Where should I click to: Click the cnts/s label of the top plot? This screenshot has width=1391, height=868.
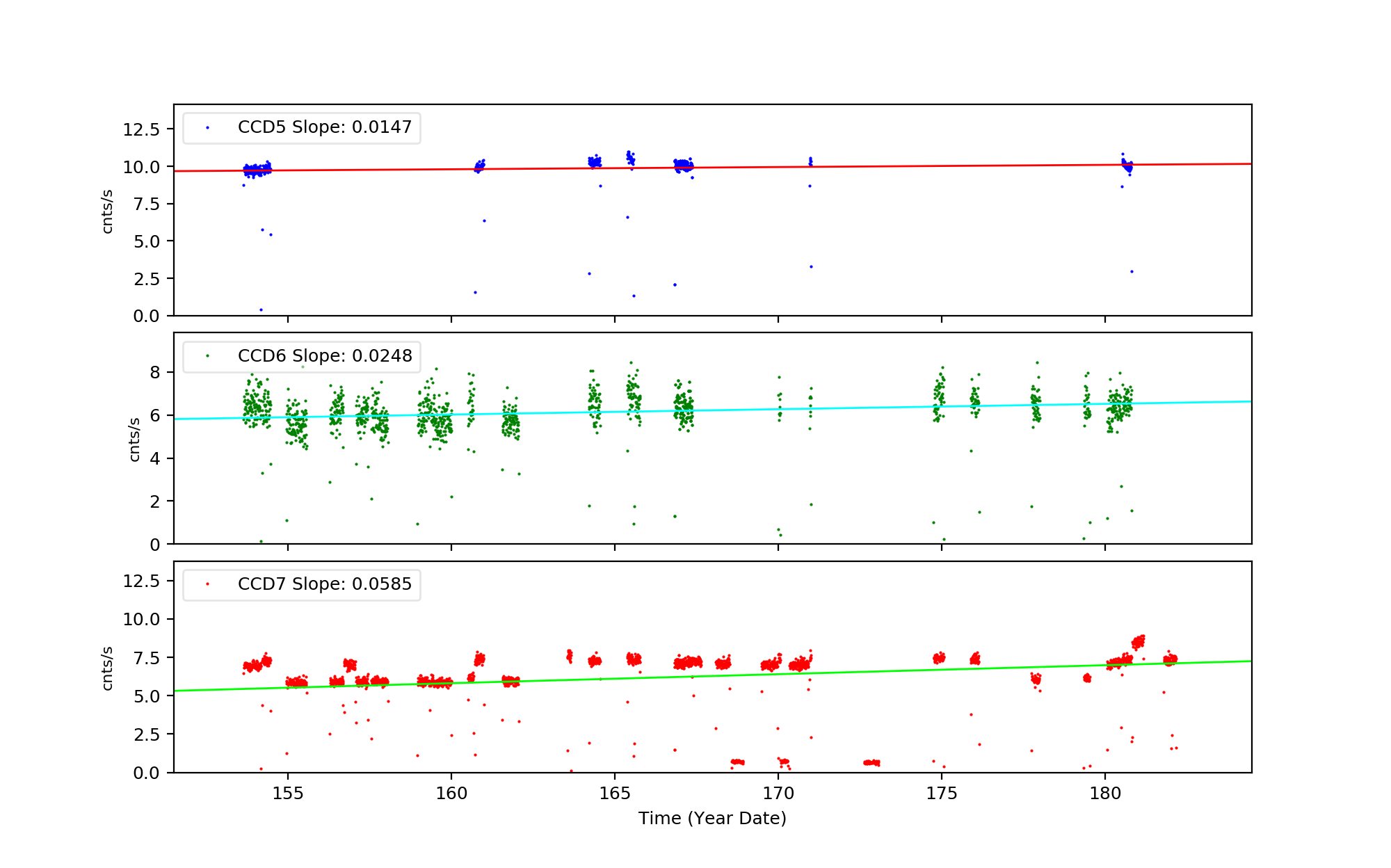(x=108, y=211)
